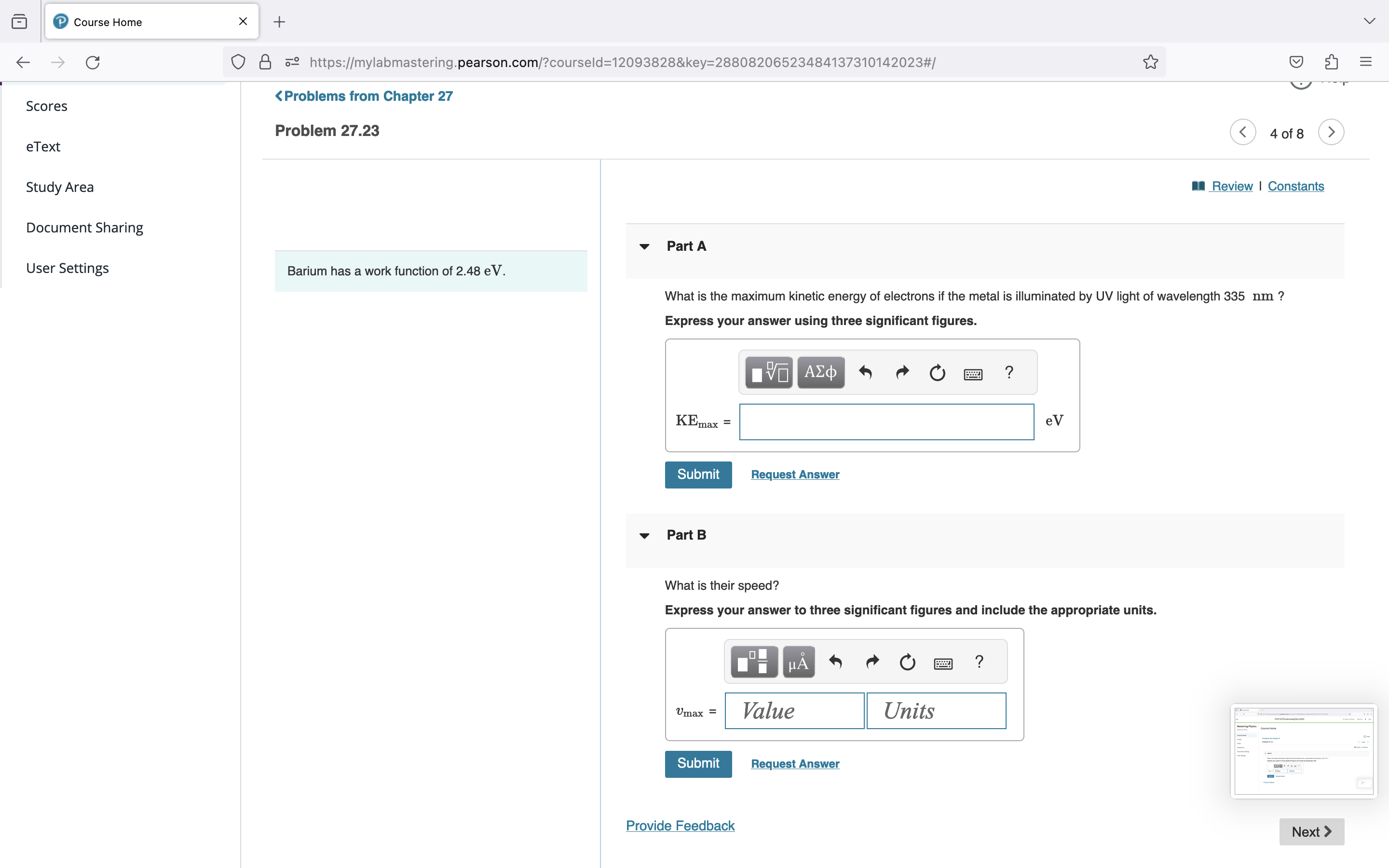Click the Next button at bottom right
Viewport: 1389px width, 868px height.
tap(1310, 831)
